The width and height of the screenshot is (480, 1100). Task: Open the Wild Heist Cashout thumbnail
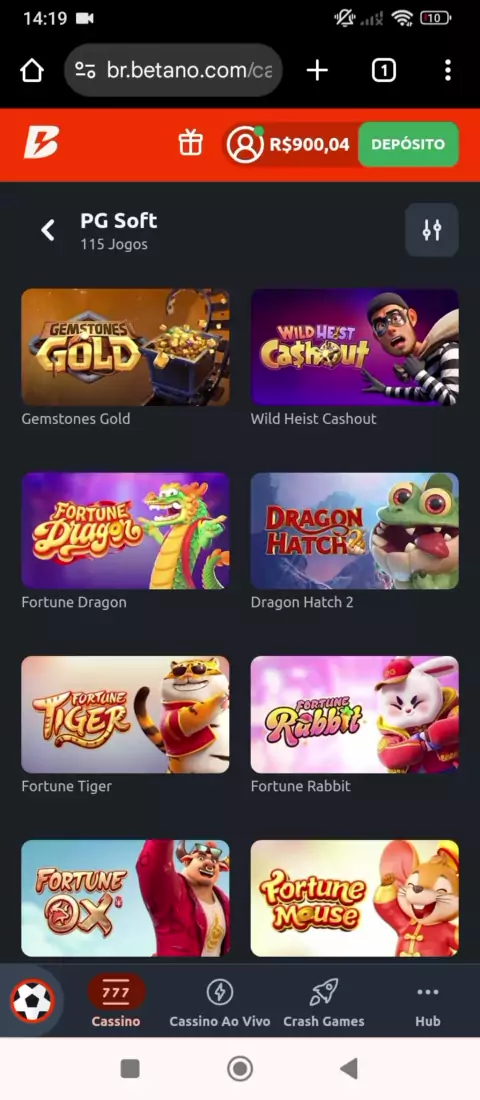point(354,347)
